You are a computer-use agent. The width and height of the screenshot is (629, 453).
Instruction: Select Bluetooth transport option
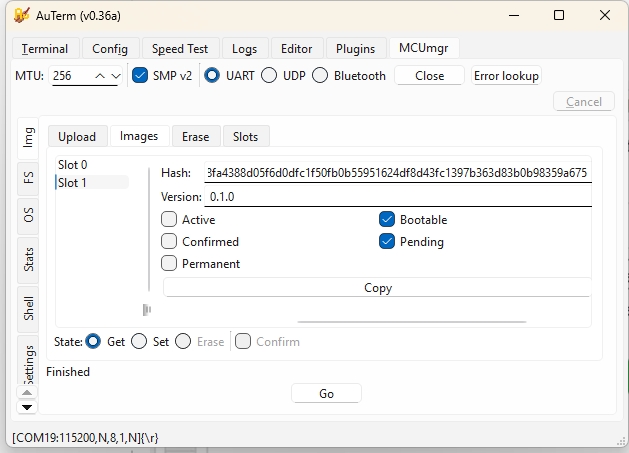point(320,76)
